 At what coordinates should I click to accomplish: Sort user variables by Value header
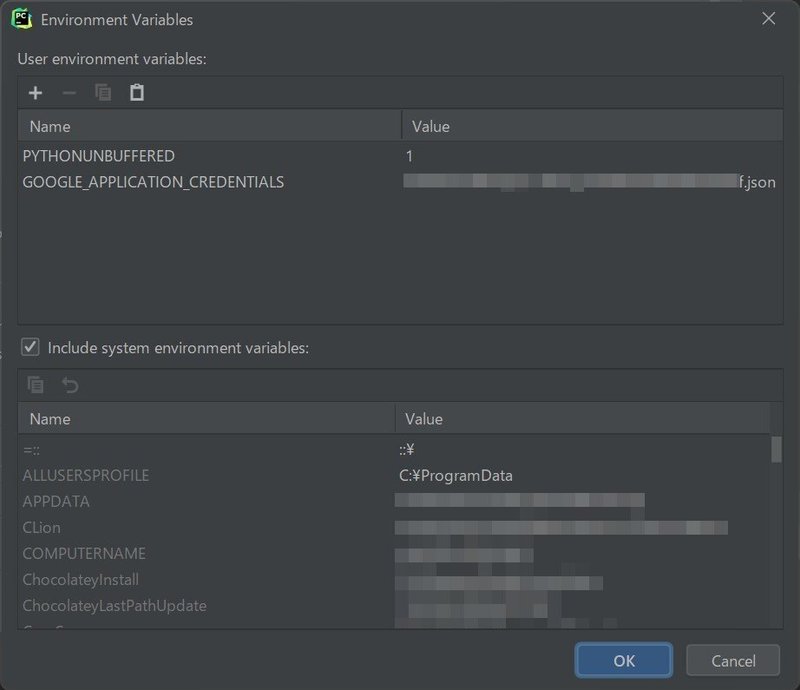(592, 126)
